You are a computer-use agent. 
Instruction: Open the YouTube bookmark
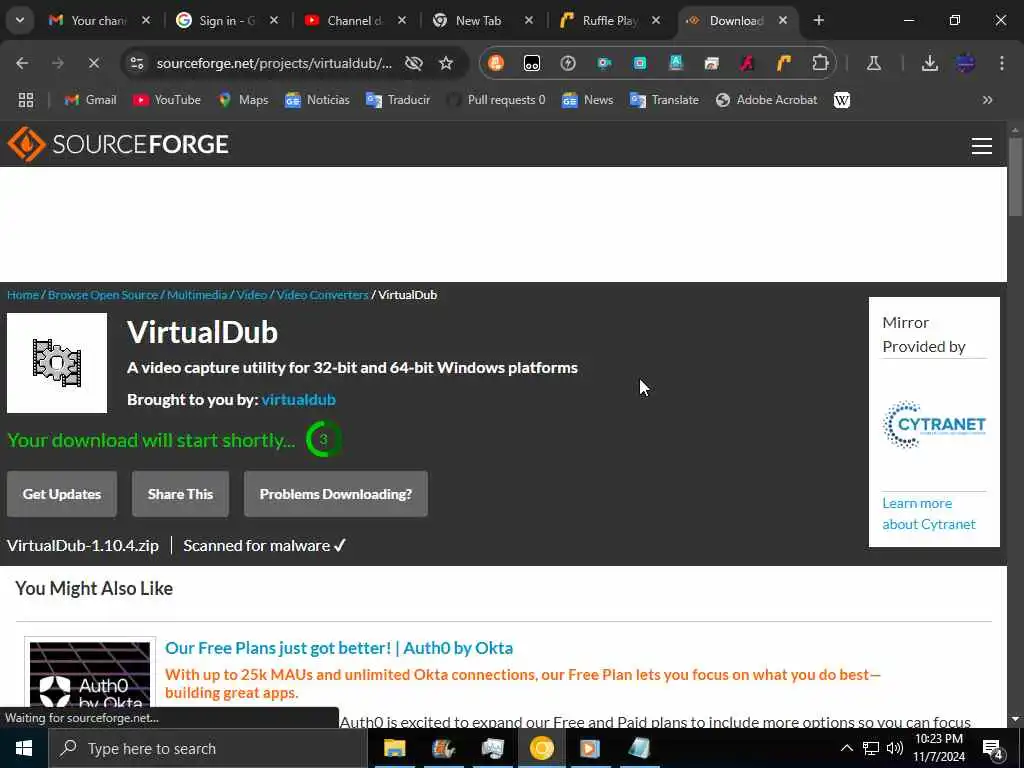(x=167, y=100)
